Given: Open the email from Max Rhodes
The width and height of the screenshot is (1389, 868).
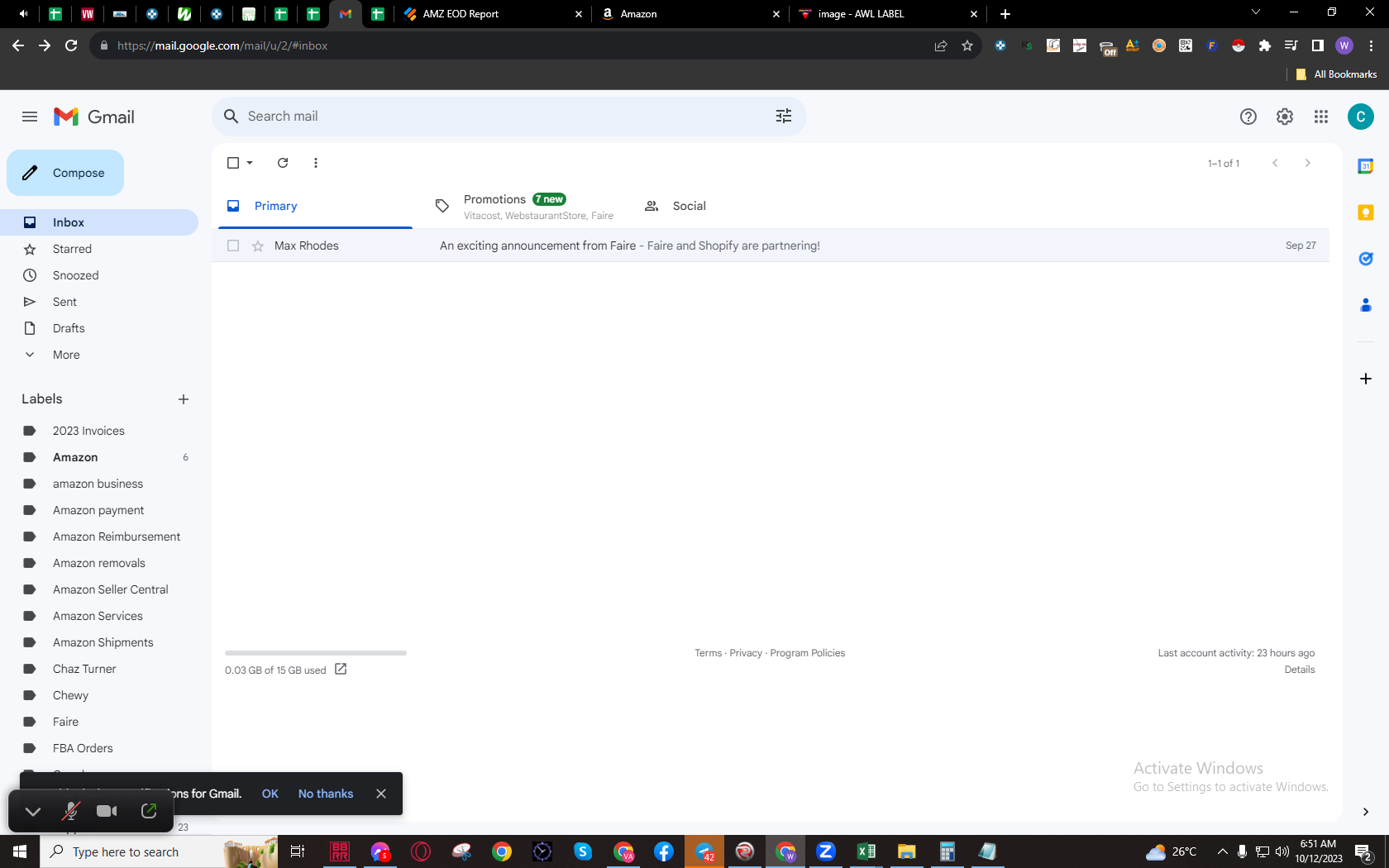Looking at the screenshot, I should 771,246.
